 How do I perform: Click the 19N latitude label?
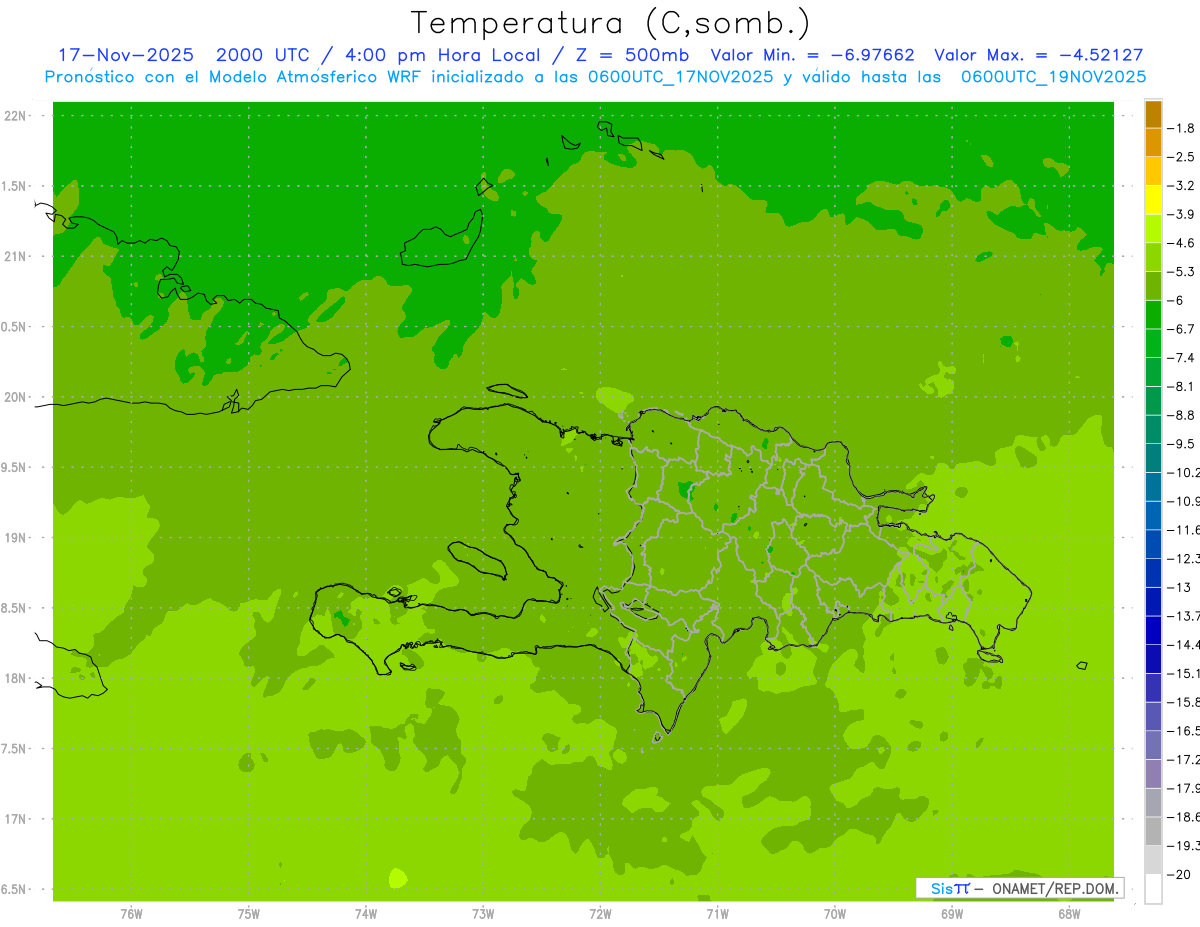pyautogui.click(x=15, y=537)
